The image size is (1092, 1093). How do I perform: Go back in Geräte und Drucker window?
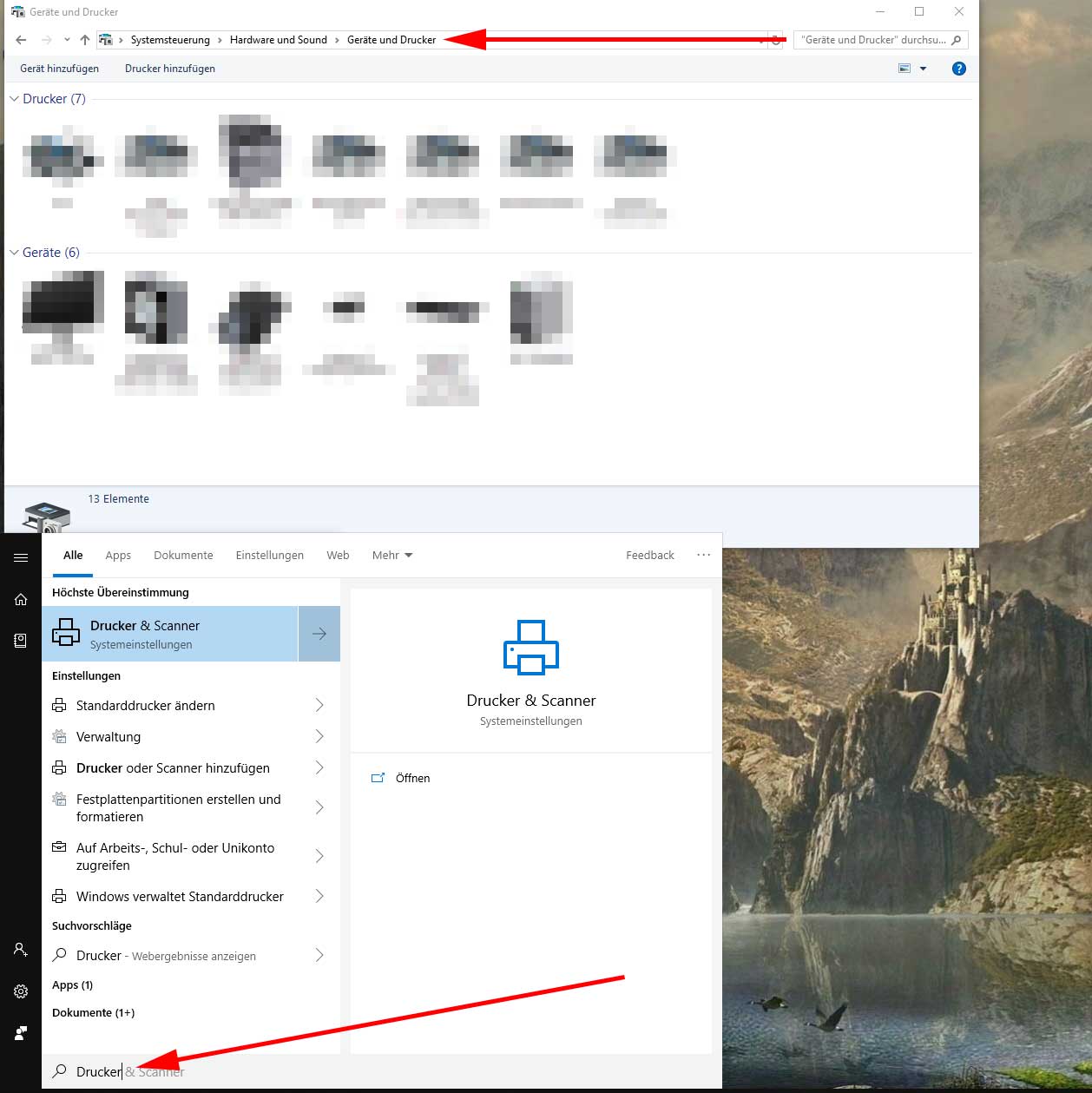coord(21,40)
